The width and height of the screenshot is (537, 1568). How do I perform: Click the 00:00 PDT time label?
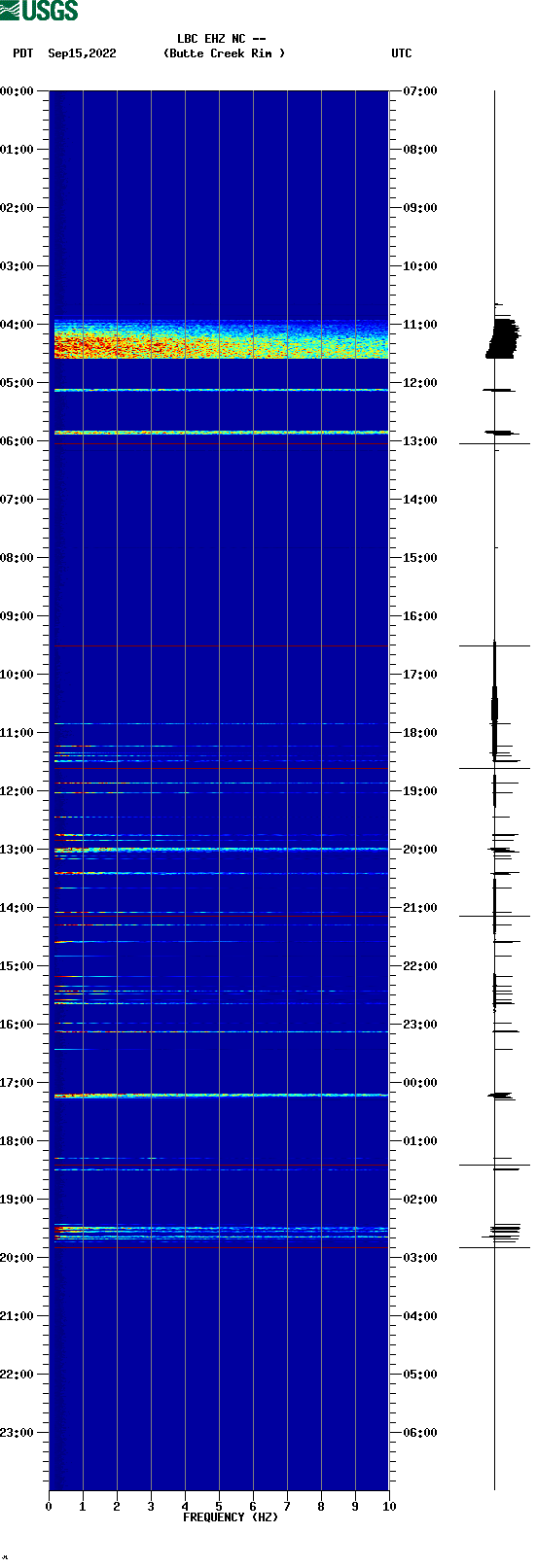coord(18,91)
